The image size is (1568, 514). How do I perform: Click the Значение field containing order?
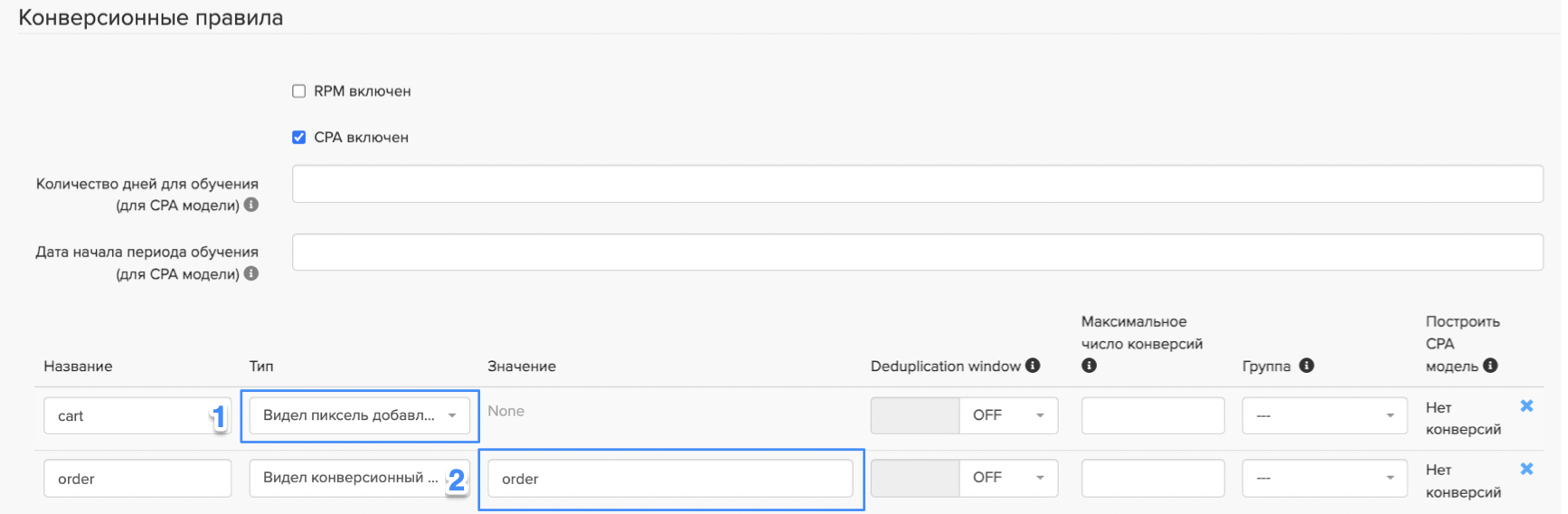670,479
